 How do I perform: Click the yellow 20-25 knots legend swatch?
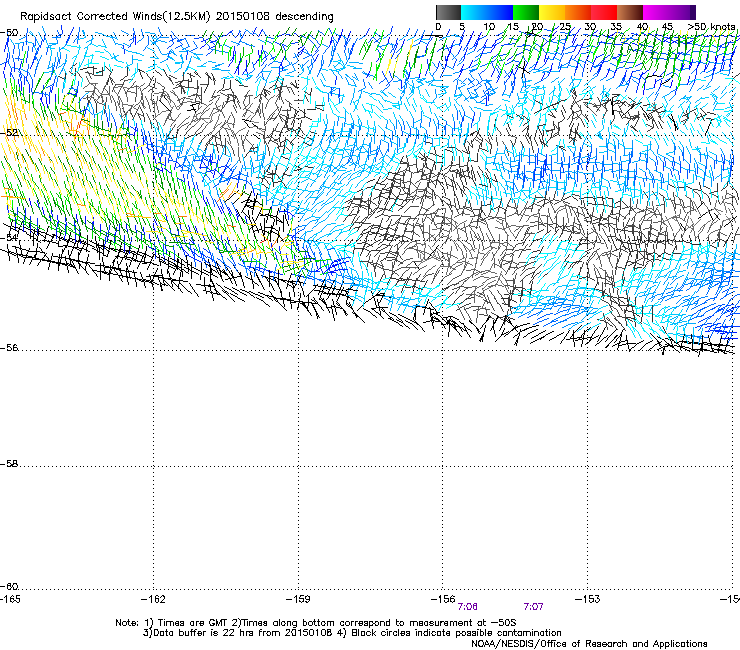pos(552,12)
